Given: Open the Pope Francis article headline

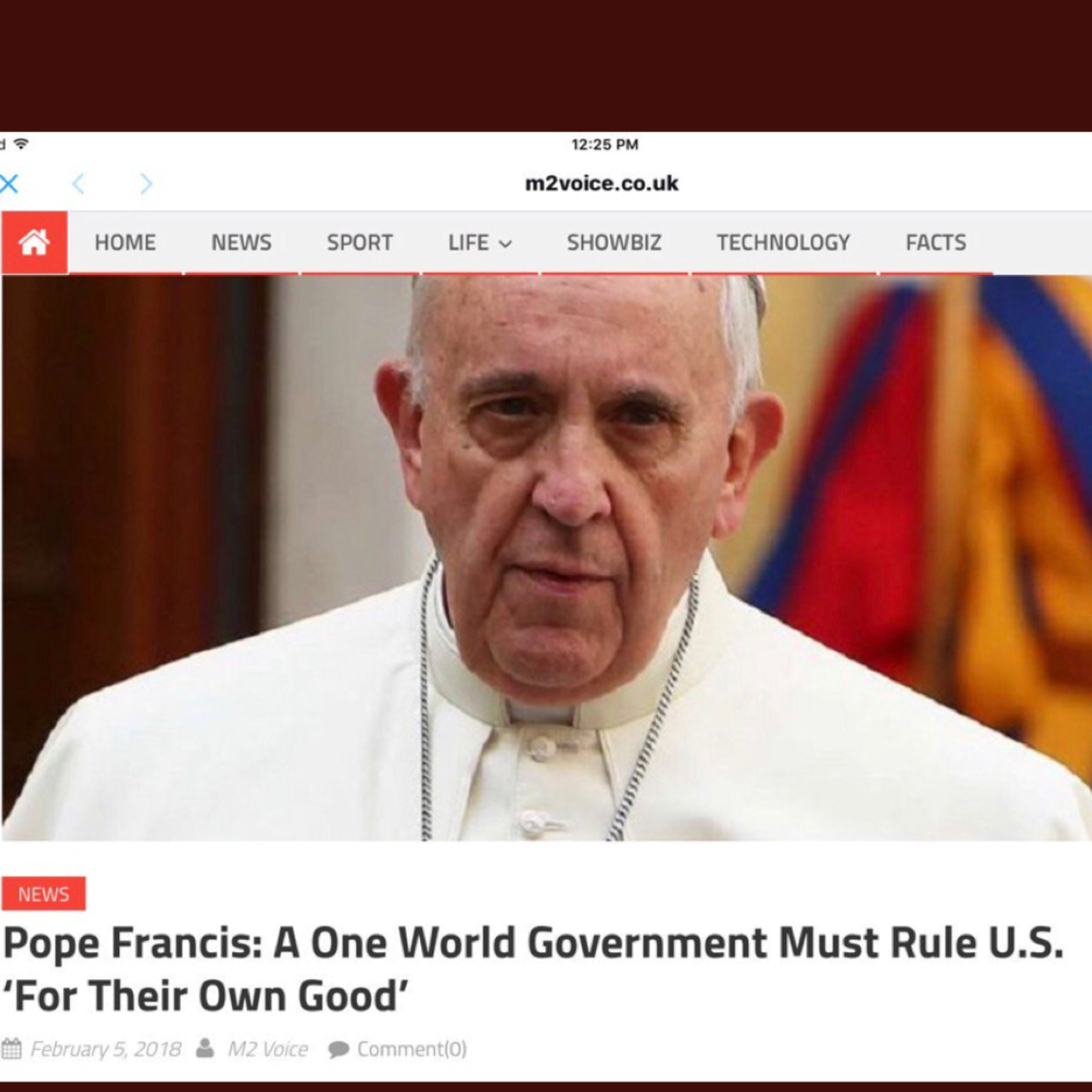Looking at the screenshot, I should (533, 970).
